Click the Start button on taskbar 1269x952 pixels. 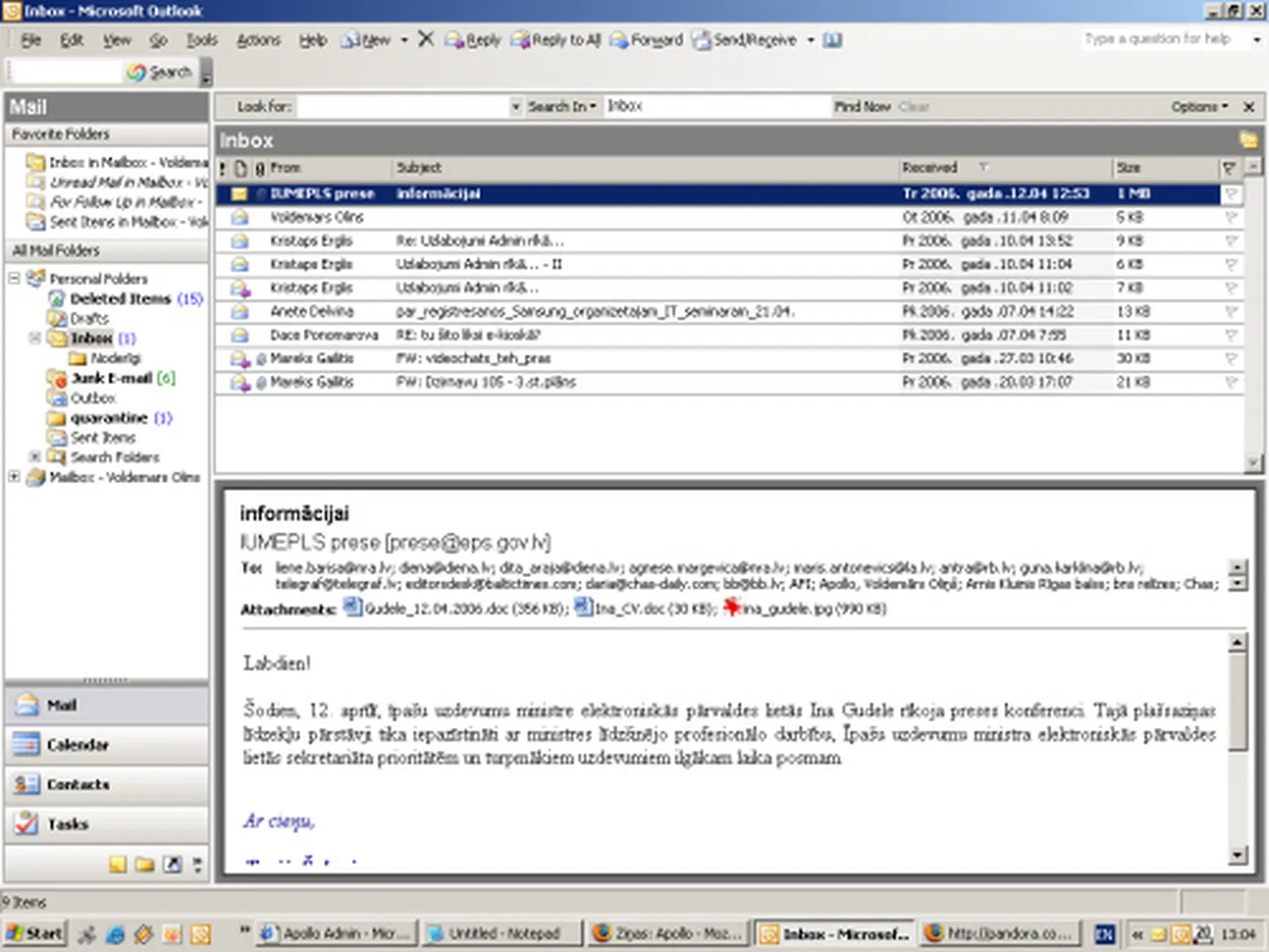pyautogui.click(x=33, y=934)
